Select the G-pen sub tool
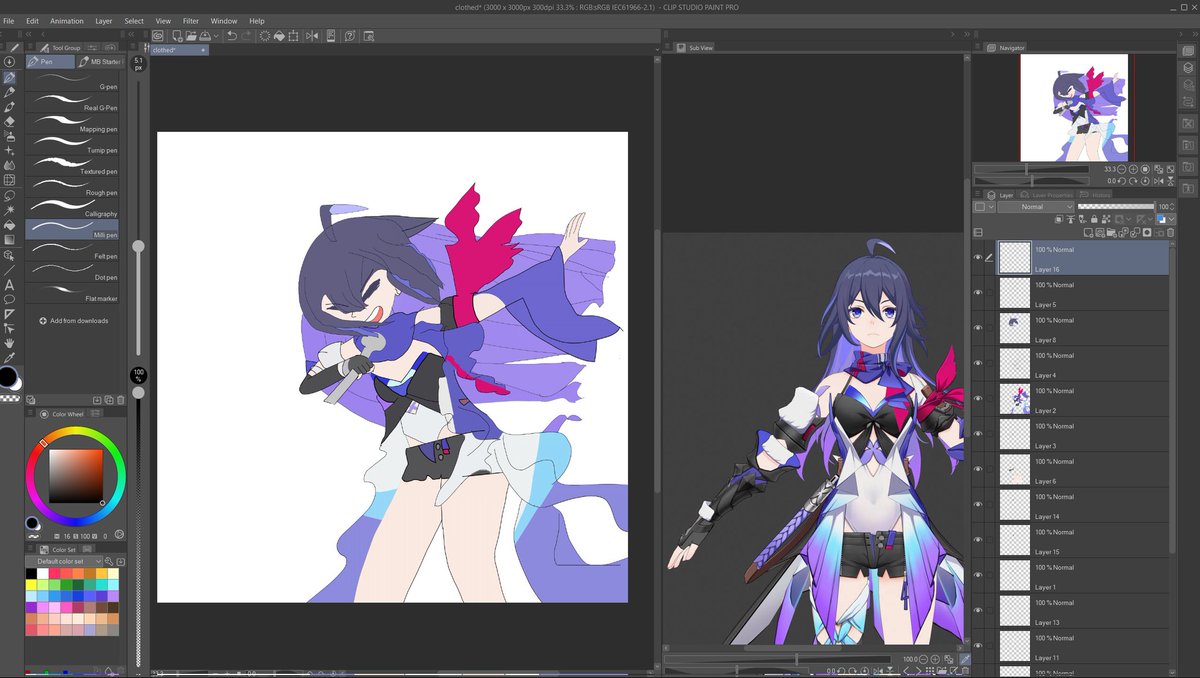Viewport: 1200px width, 678px height. 73,80
